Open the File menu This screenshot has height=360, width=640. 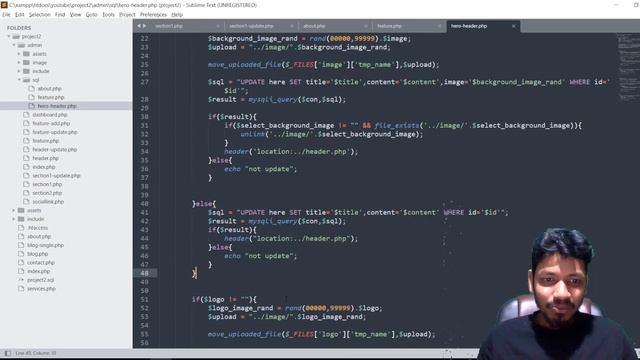click(6, 14)
